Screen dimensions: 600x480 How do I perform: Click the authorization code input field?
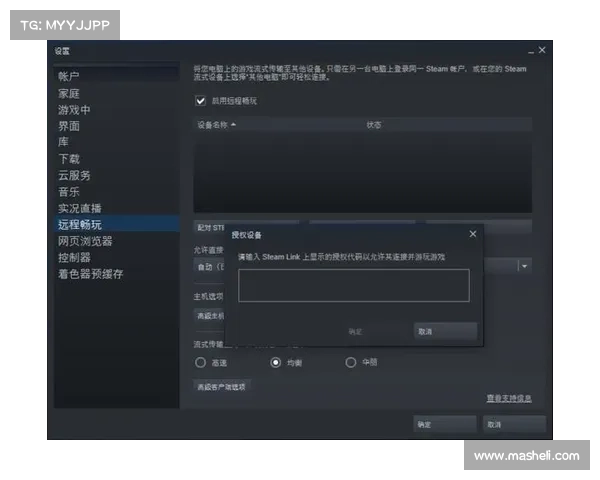click(354, 286)
